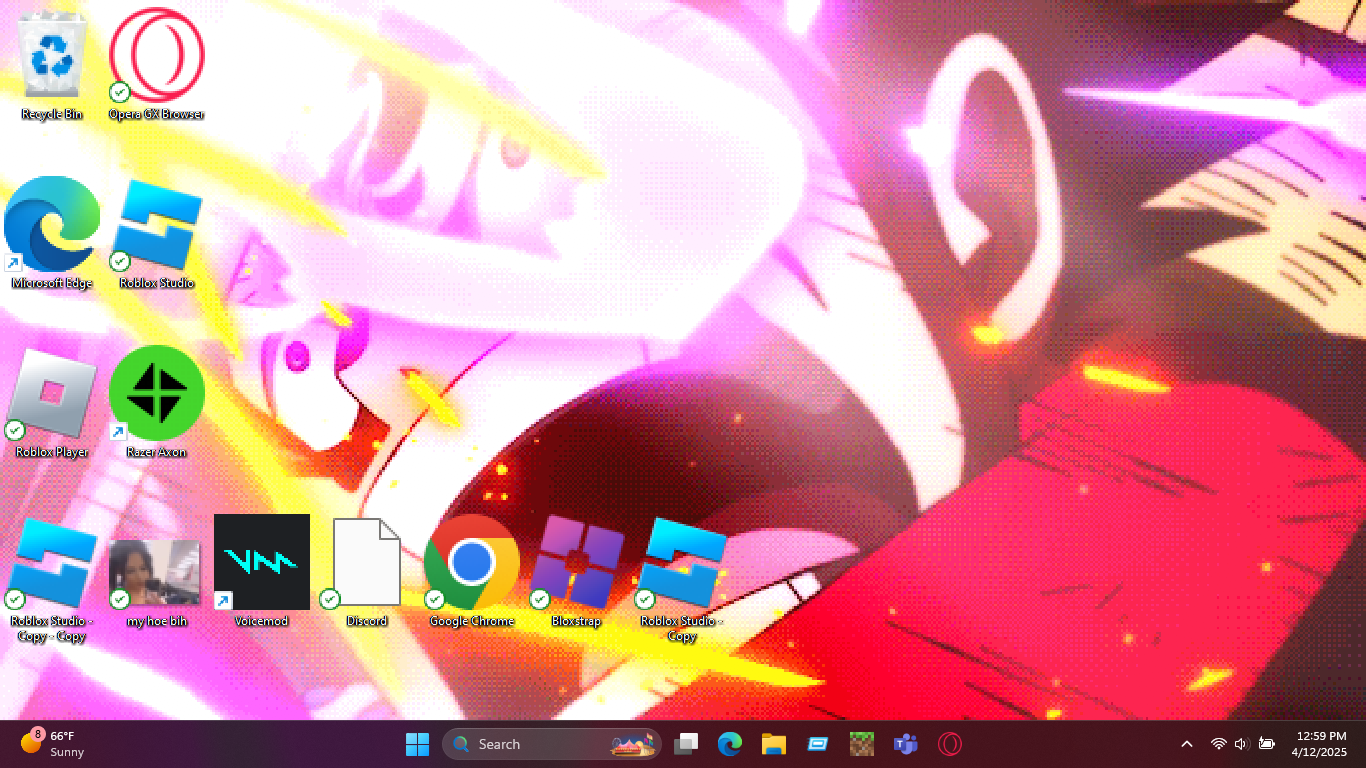1366x768 pixels.
Task: Click the volume speaker icon in the tray
Action: point(1242,744)
